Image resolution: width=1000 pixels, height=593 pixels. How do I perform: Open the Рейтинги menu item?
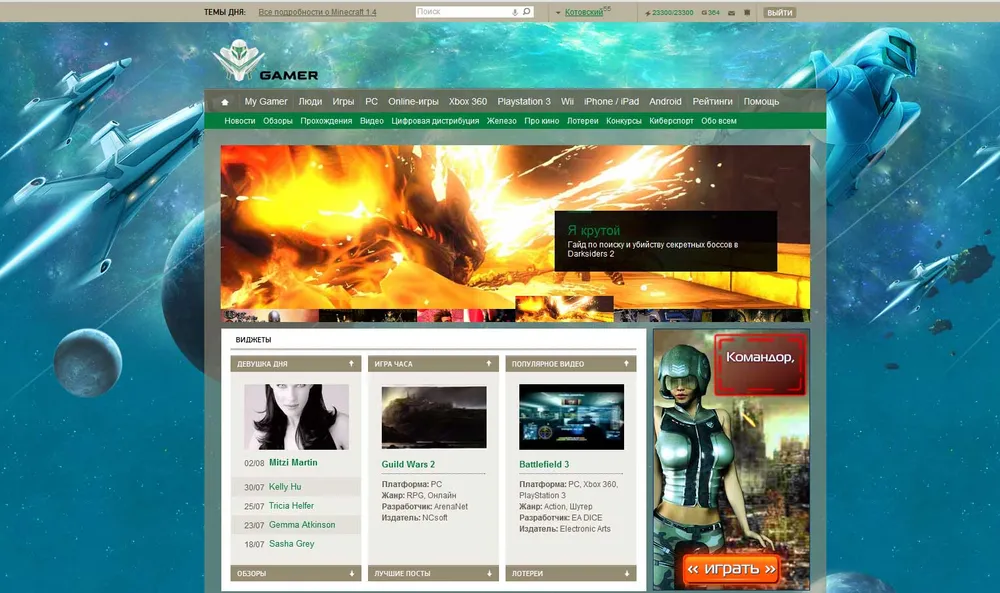(x=712, y=101)
